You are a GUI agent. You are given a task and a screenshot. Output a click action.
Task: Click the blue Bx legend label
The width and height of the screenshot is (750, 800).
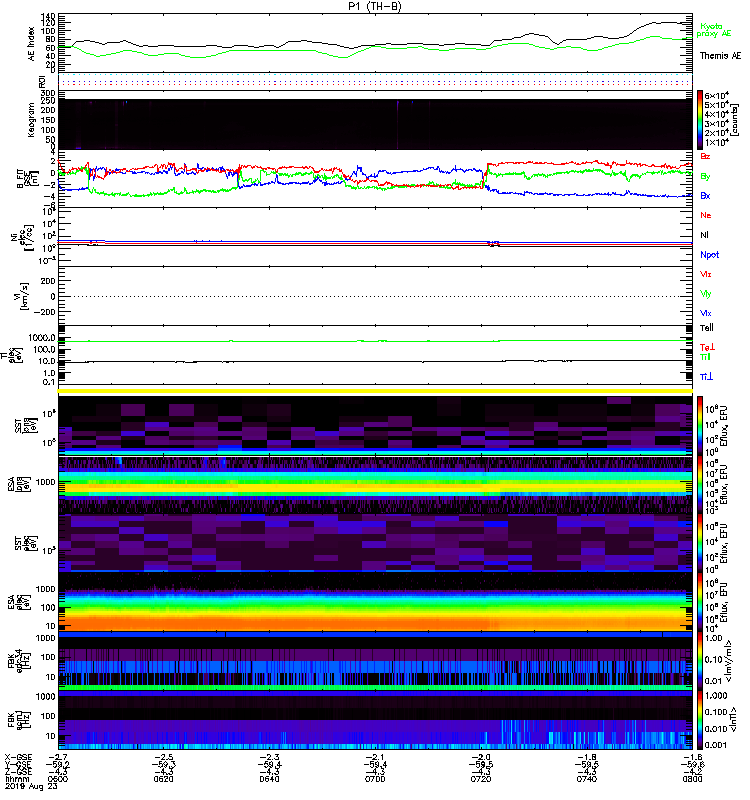705,196
